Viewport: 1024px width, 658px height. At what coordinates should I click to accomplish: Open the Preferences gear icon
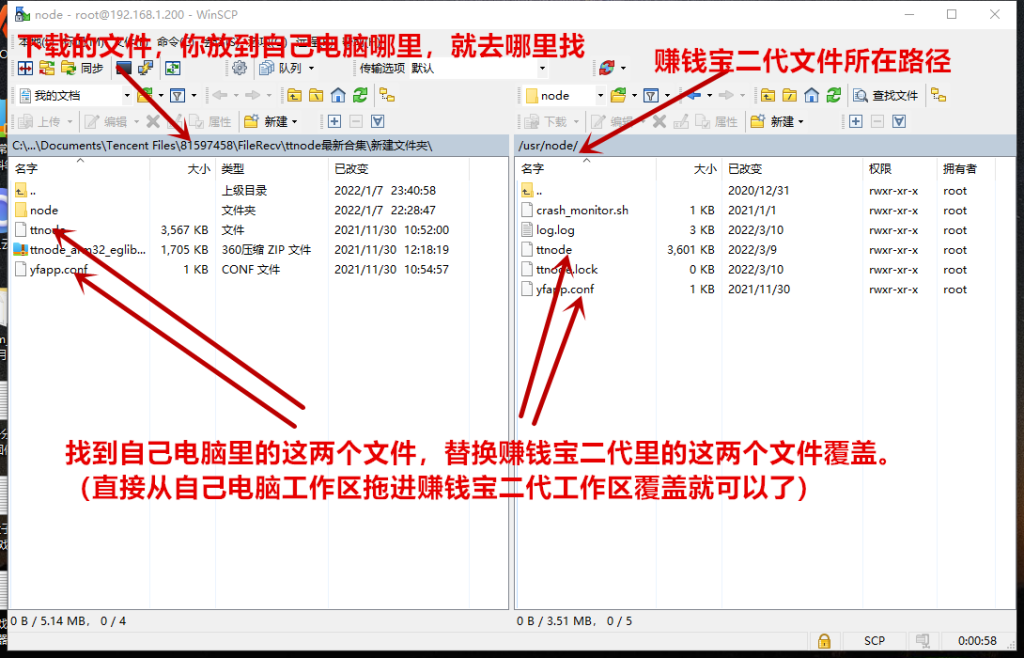239,68
